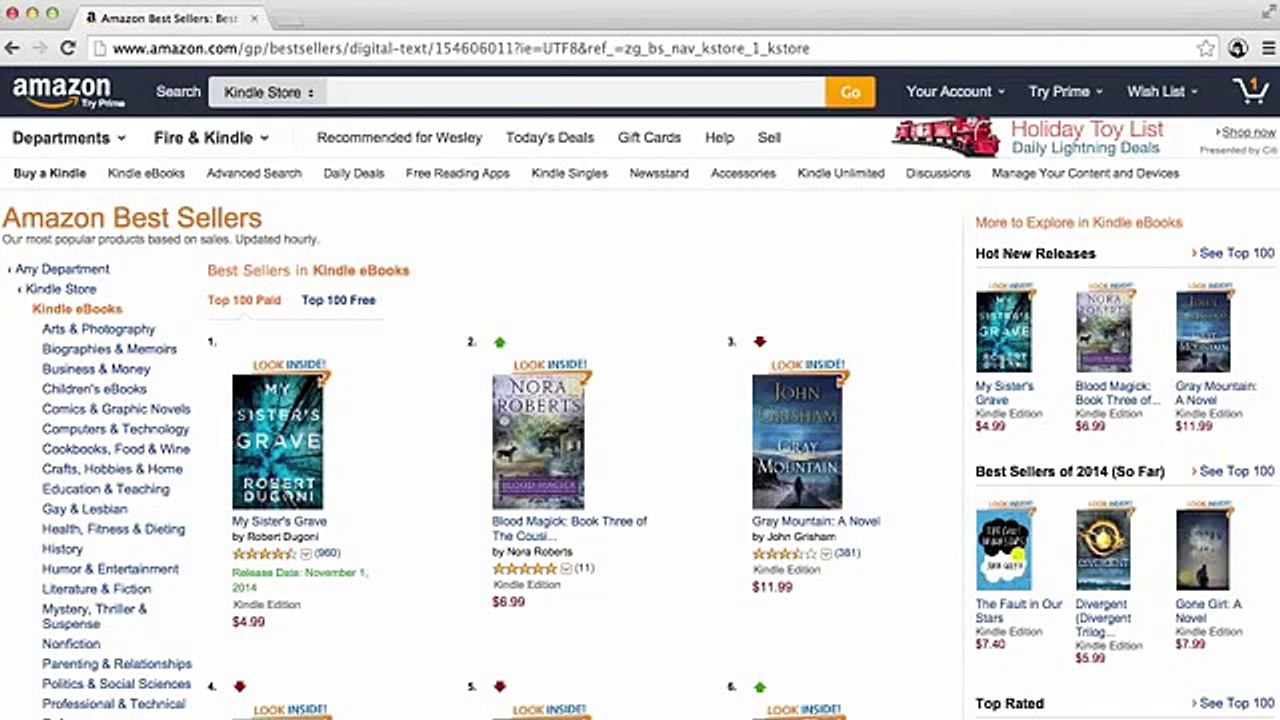
Task: Expand the Departments menu
Action: tap(69, 138)
